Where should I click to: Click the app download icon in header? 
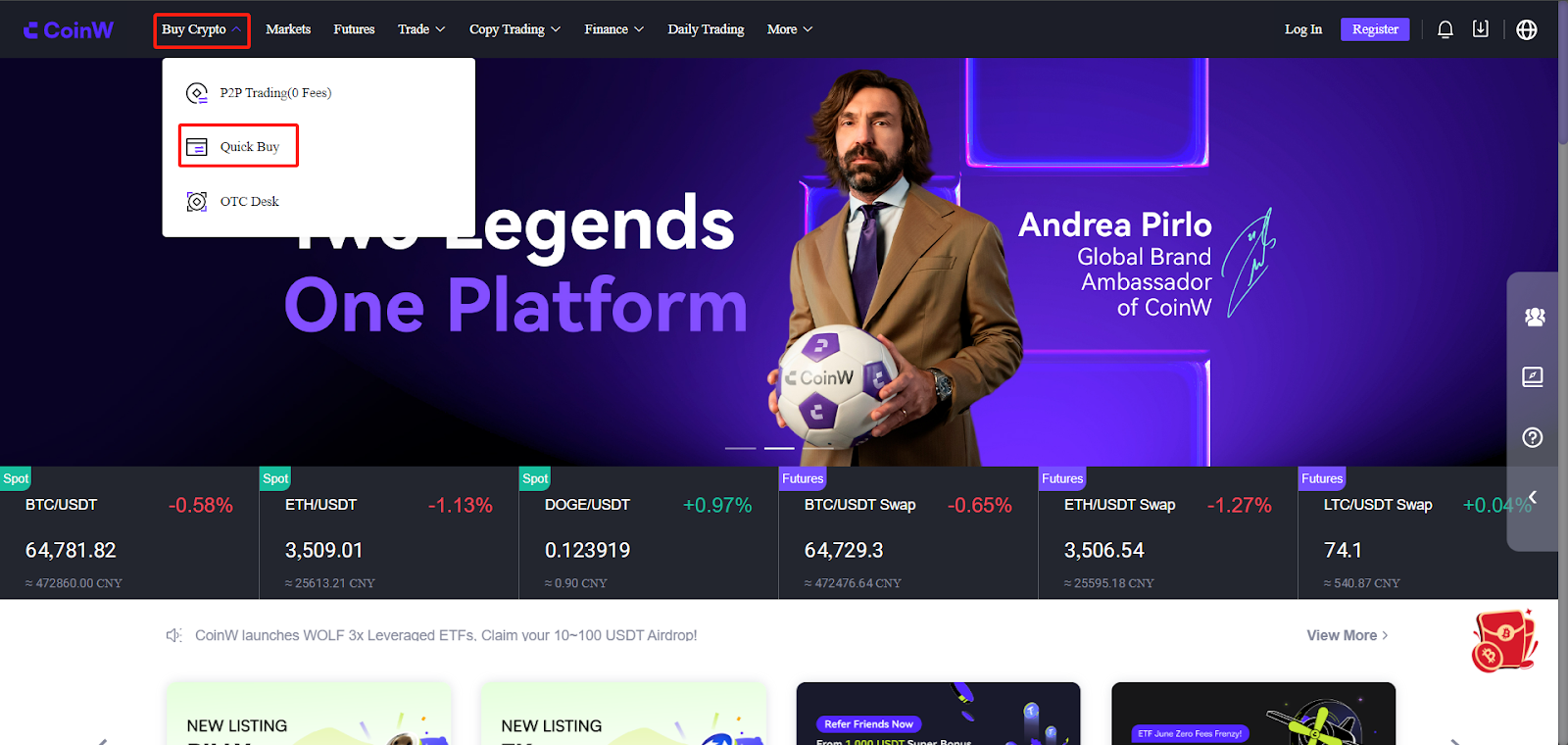click(x=1481, y=29)
